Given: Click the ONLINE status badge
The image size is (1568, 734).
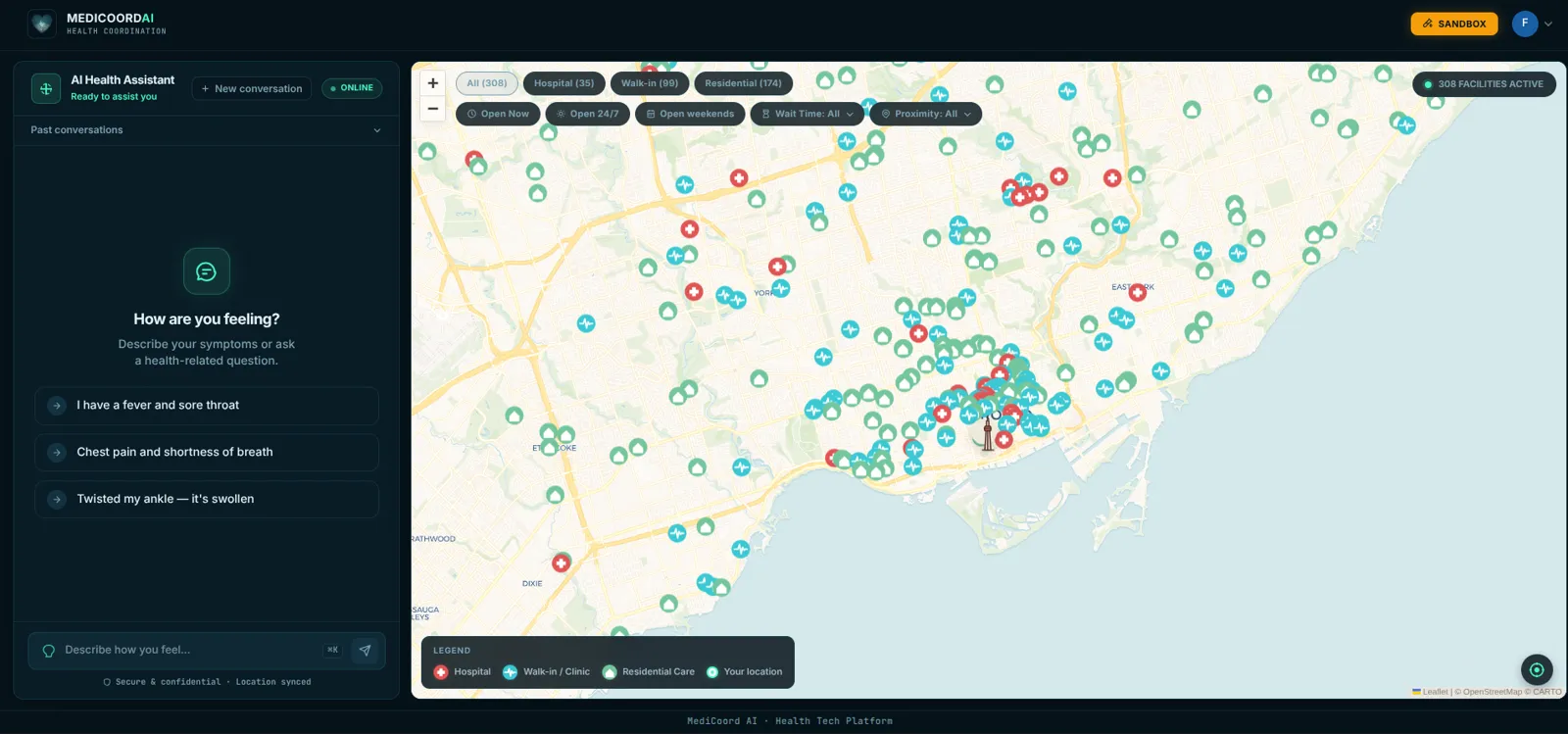Looking at the screenshot, I should (352, 88).
